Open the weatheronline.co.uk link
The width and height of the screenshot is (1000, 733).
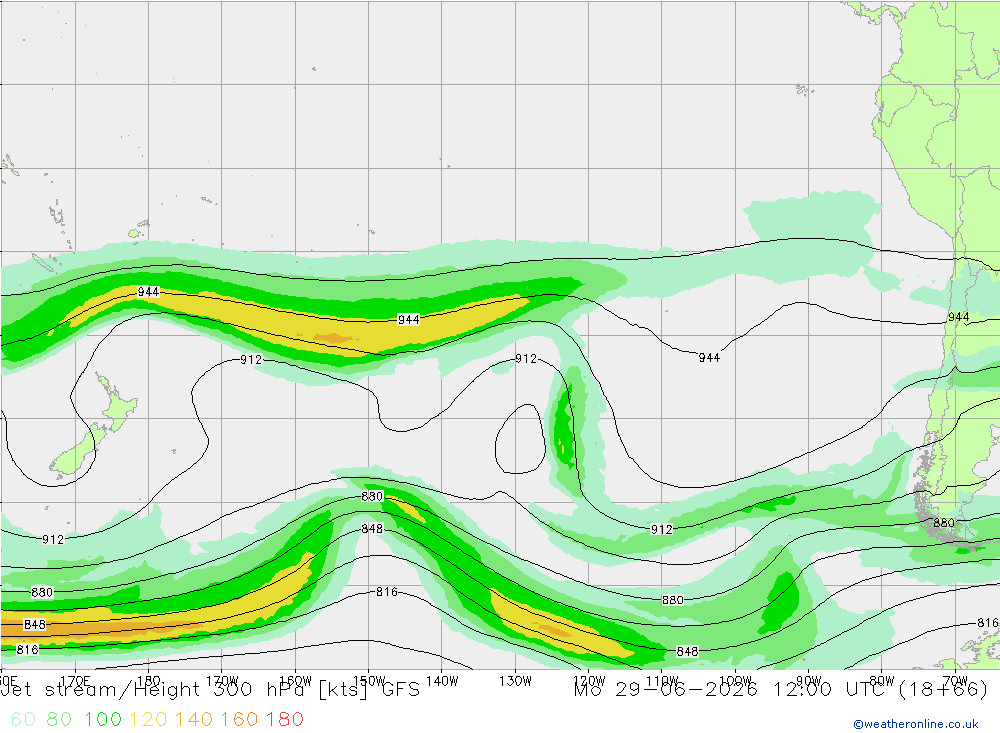[916, 724]
